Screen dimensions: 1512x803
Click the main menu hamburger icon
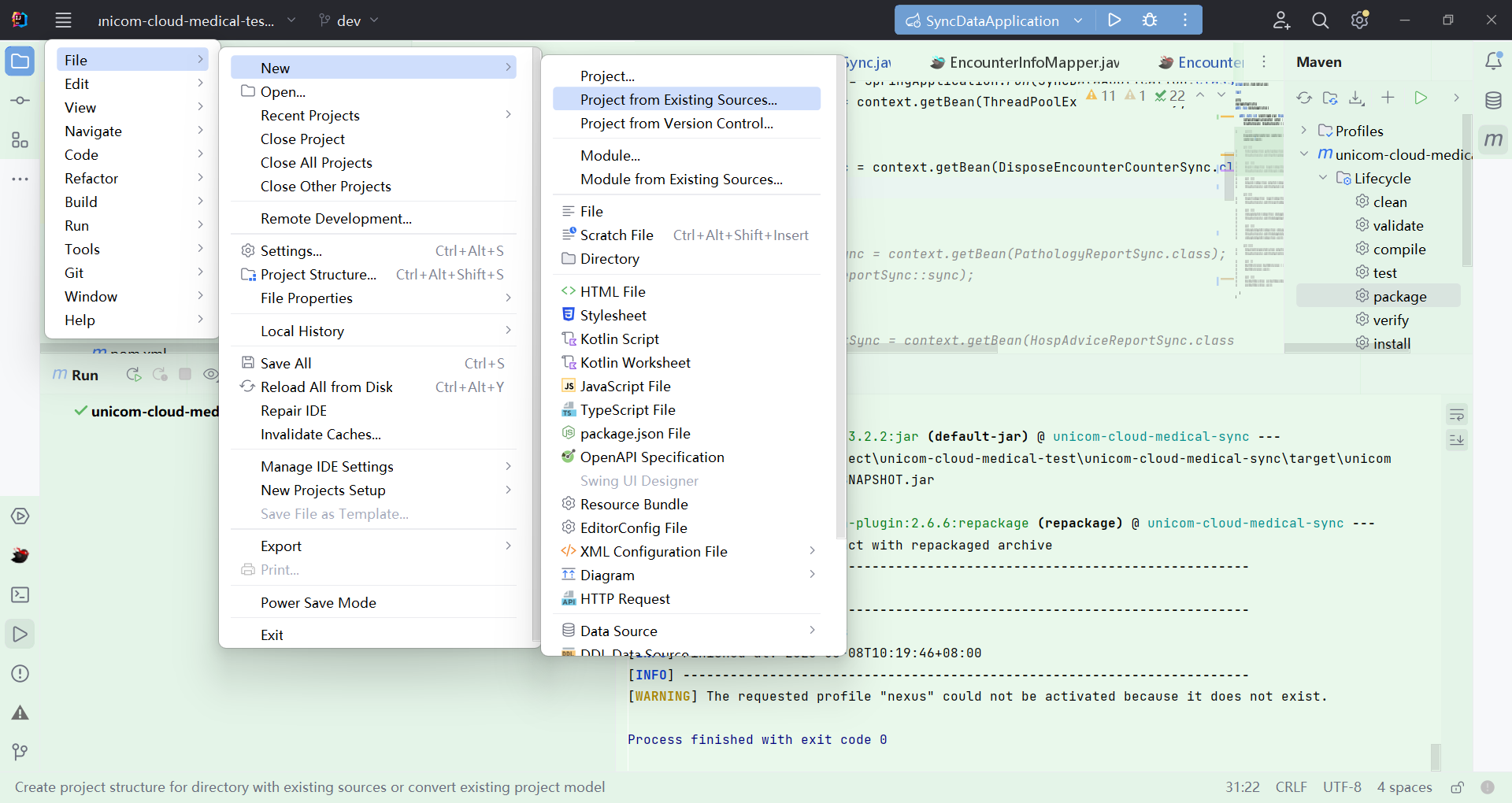pos(64,20)
